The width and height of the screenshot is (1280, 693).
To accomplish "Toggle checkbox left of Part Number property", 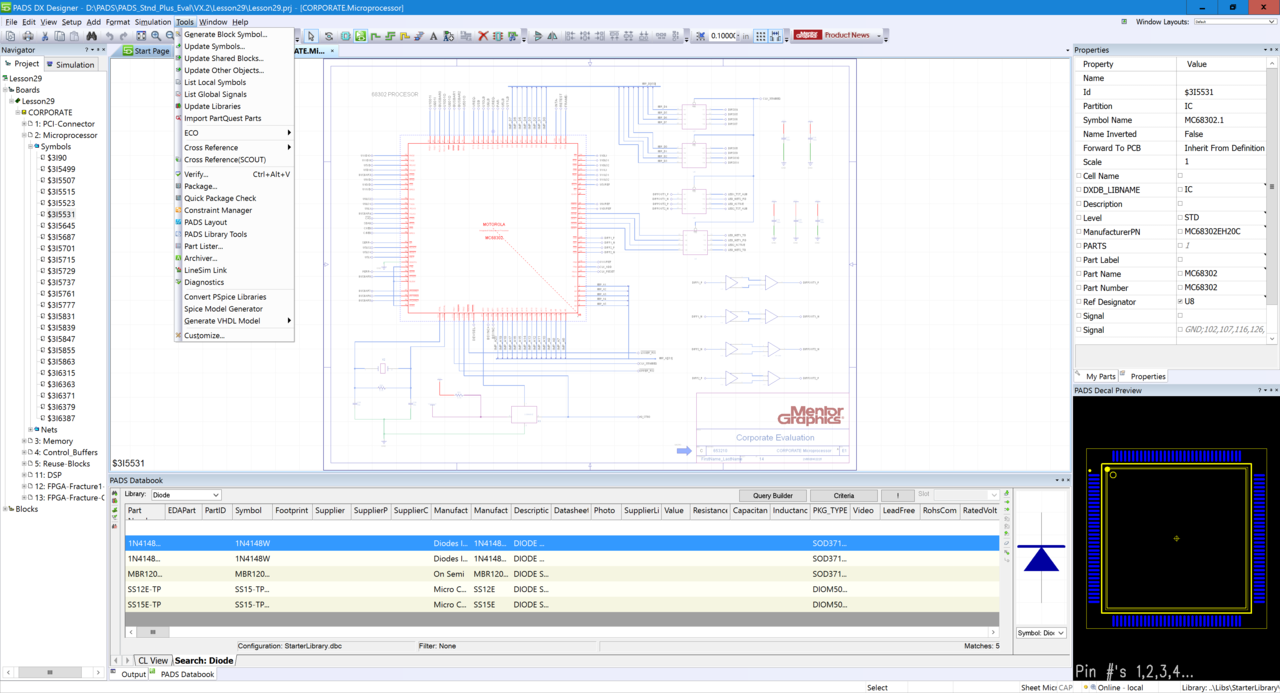I will (1078, 287).
